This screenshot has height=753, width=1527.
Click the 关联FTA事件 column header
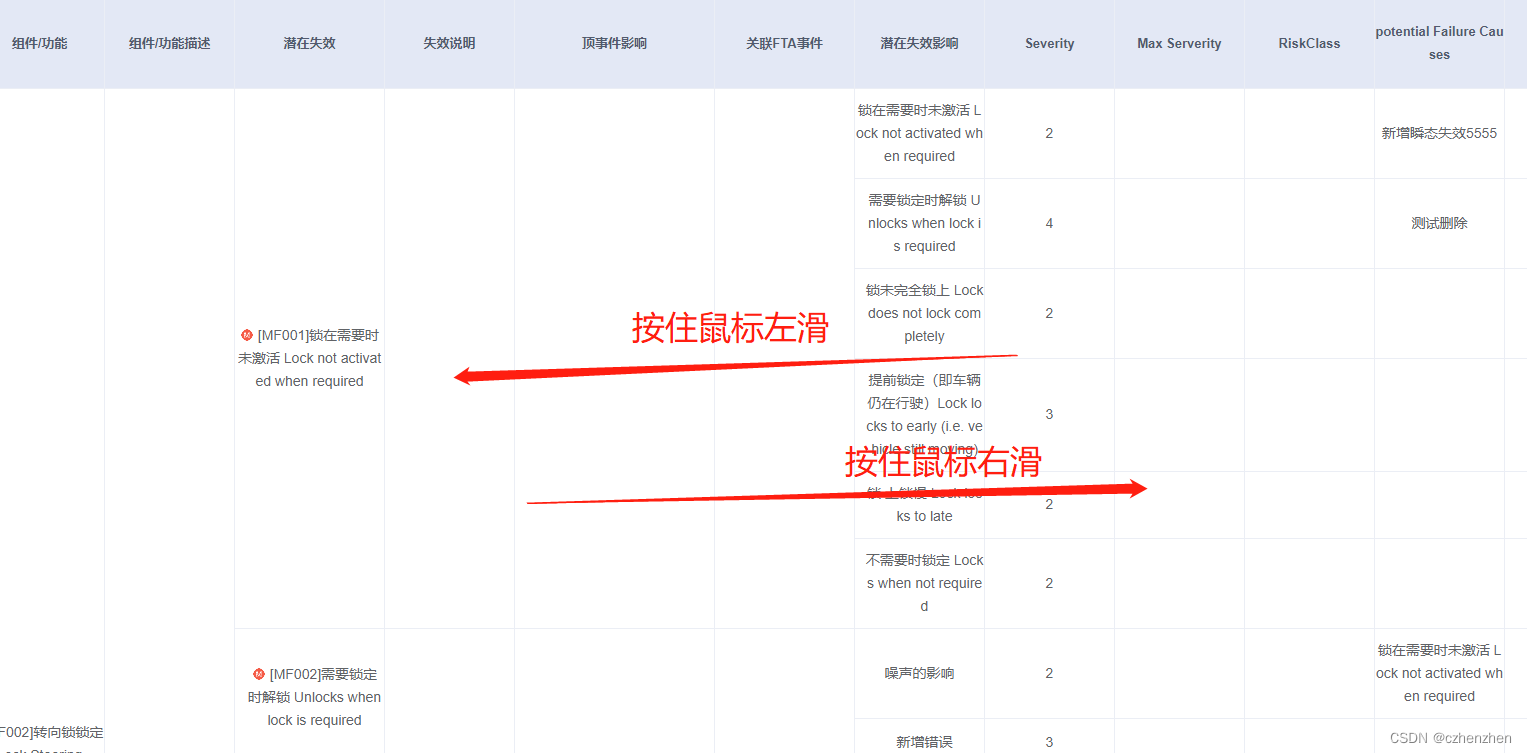785,44
